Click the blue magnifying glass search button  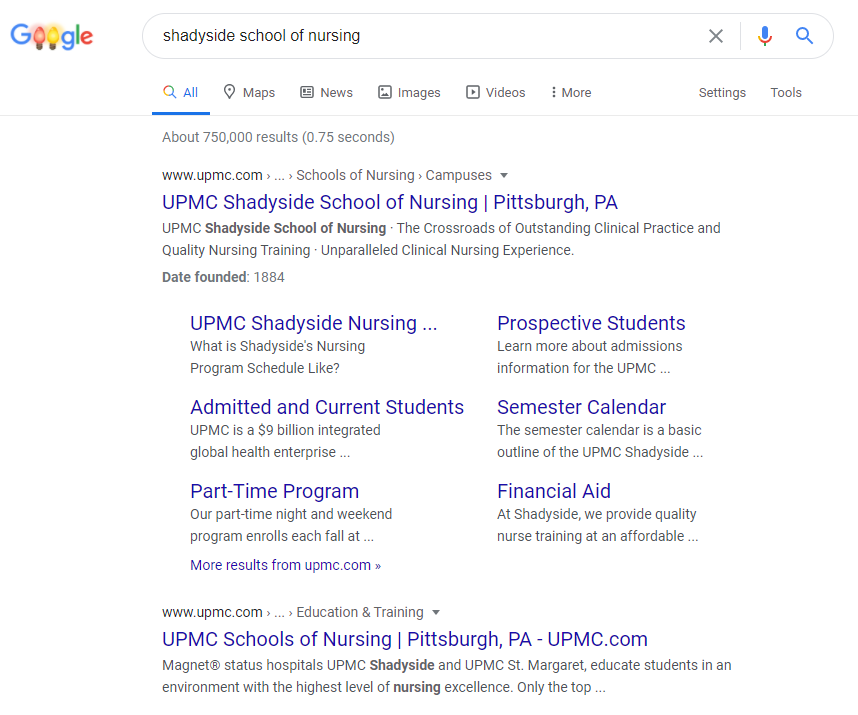[804, 36]
